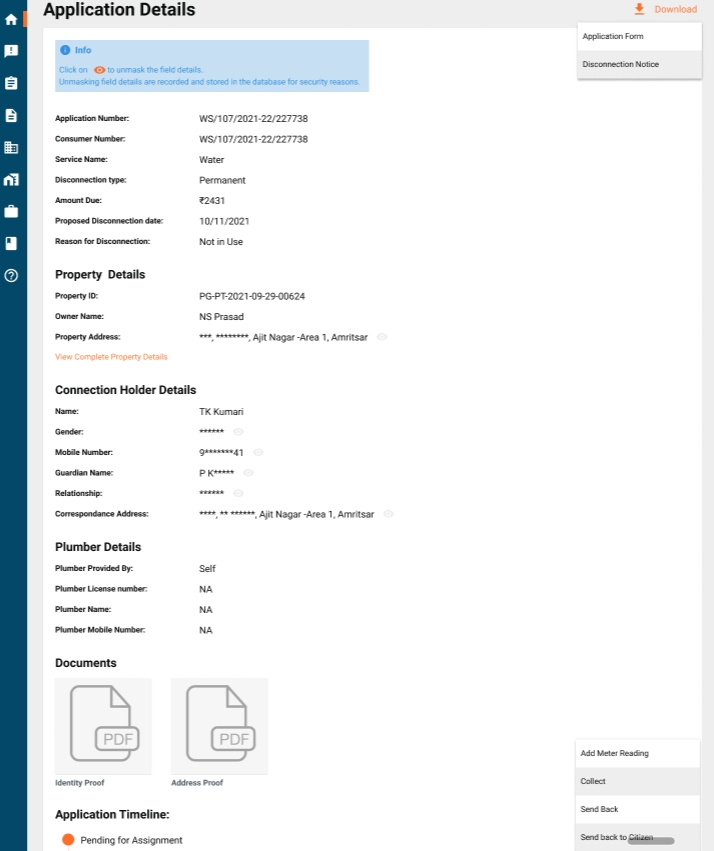Screen dimensions: 714x851
Task: Show the full Guardian Name
Action: point(248,473)
